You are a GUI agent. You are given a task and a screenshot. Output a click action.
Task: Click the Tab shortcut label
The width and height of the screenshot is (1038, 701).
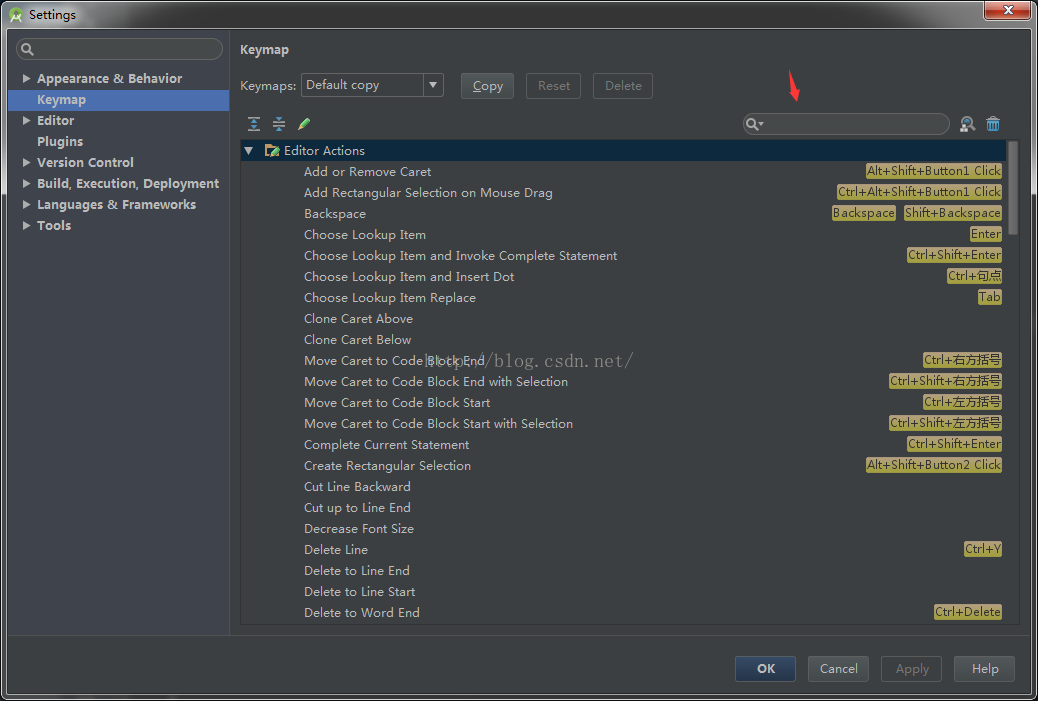tap(990, 297)
